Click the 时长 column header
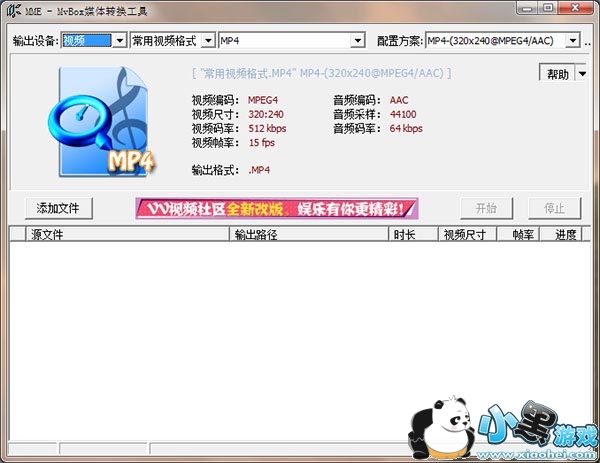This screenshot has height=463, width=600. [x=413, y=234]
